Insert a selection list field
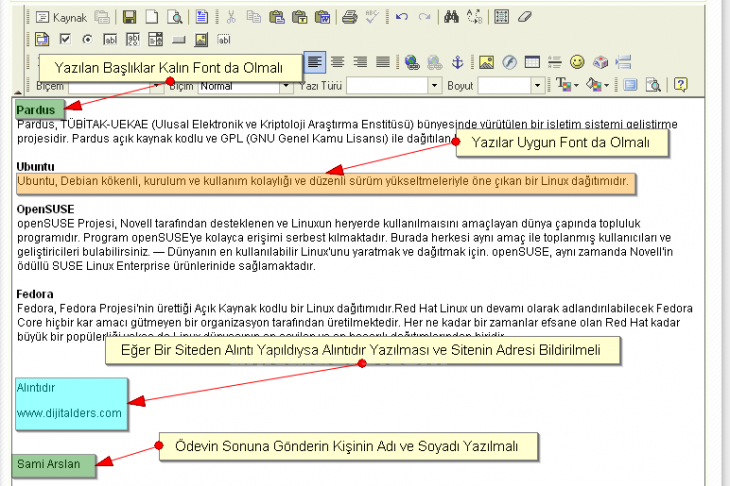Screen dimensions: 730x486 point(155,40)
